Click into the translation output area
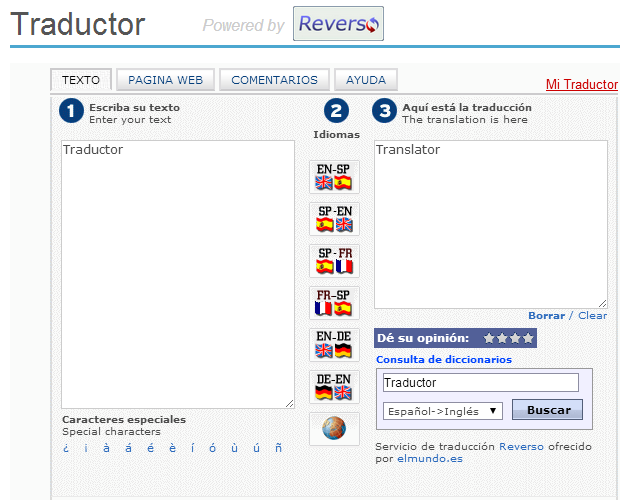 pos(491,224)
